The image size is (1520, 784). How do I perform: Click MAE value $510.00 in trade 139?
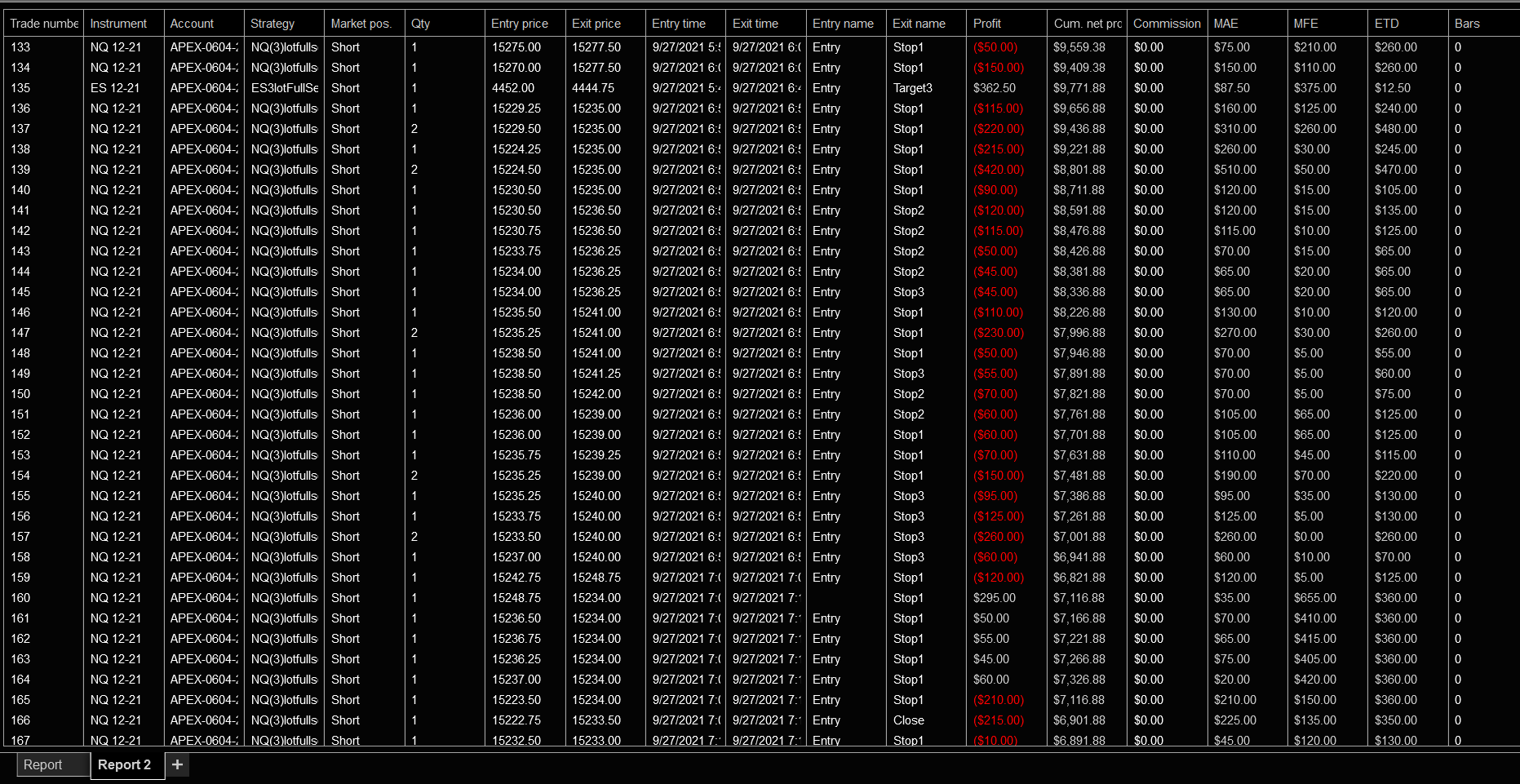coord(1235,170)
